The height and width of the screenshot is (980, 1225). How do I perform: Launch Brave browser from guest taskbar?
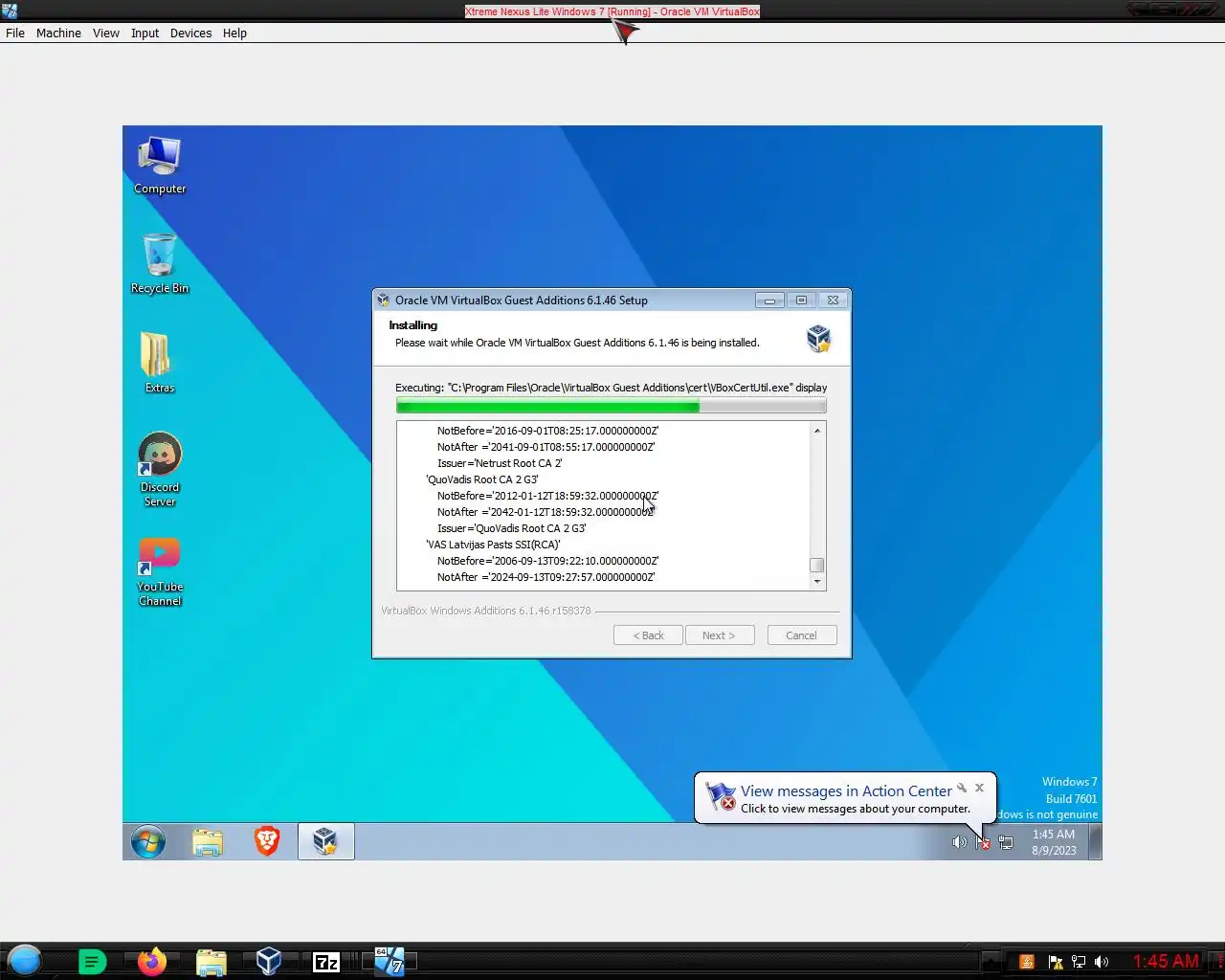tap(267, 841)
